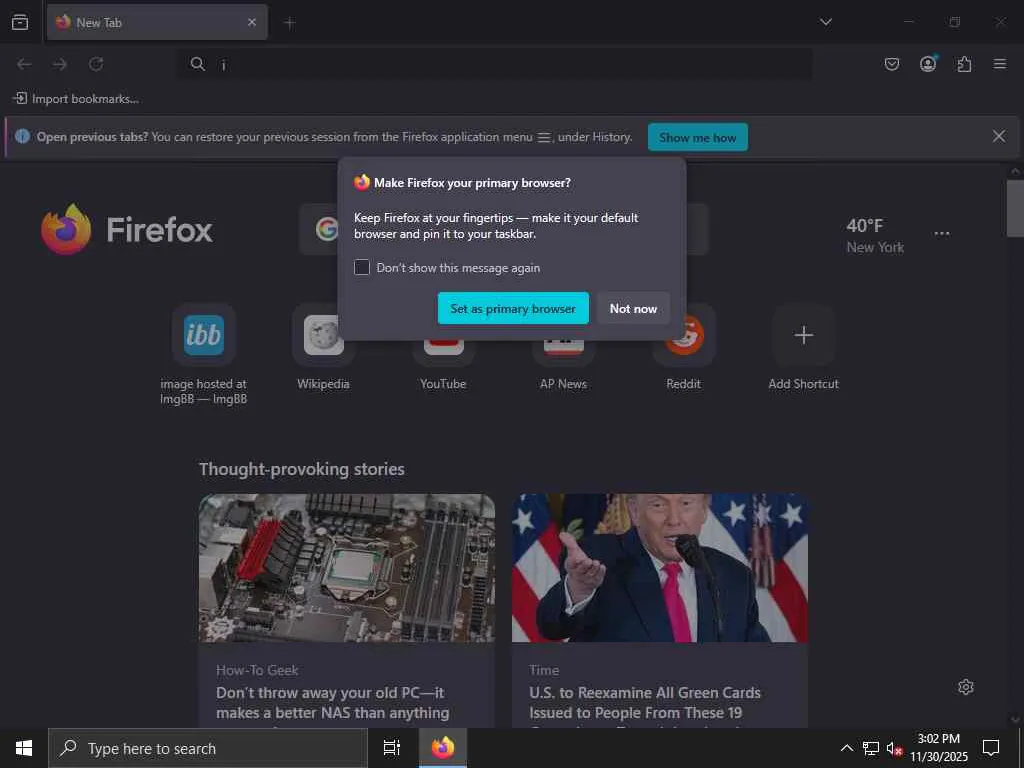Image resolution: width=1024 pixels, height=768 pixels.
Task: Open the Time green cards story thumbnail
Action: (660, 568)
